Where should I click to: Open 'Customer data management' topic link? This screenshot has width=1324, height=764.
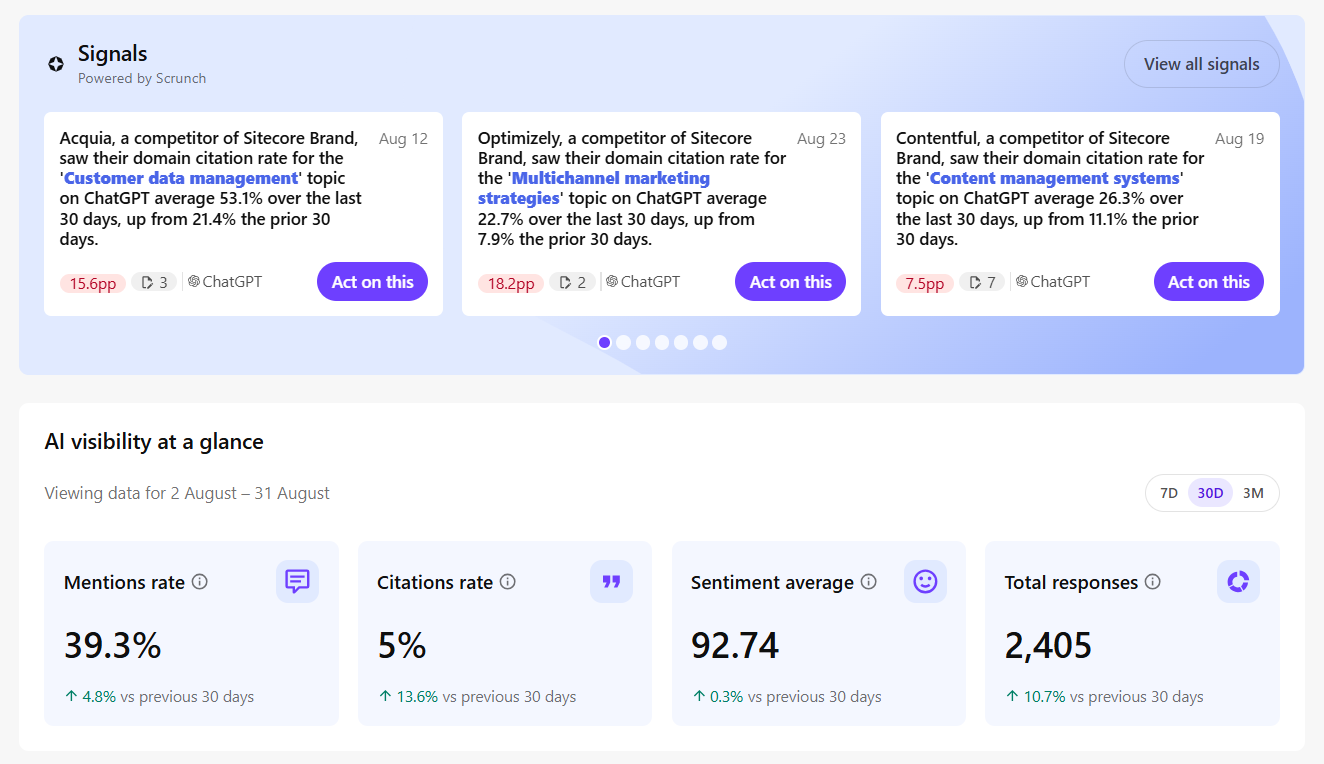pyautogui.click(x=181, y=178)
